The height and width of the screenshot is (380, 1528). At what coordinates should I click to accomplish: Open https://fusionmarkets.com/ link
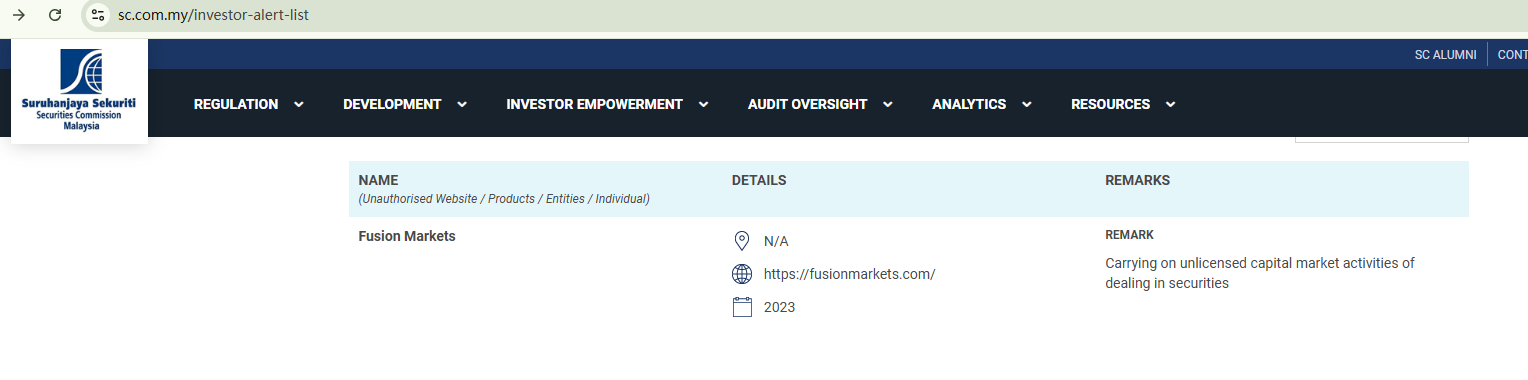coord(849,274)
